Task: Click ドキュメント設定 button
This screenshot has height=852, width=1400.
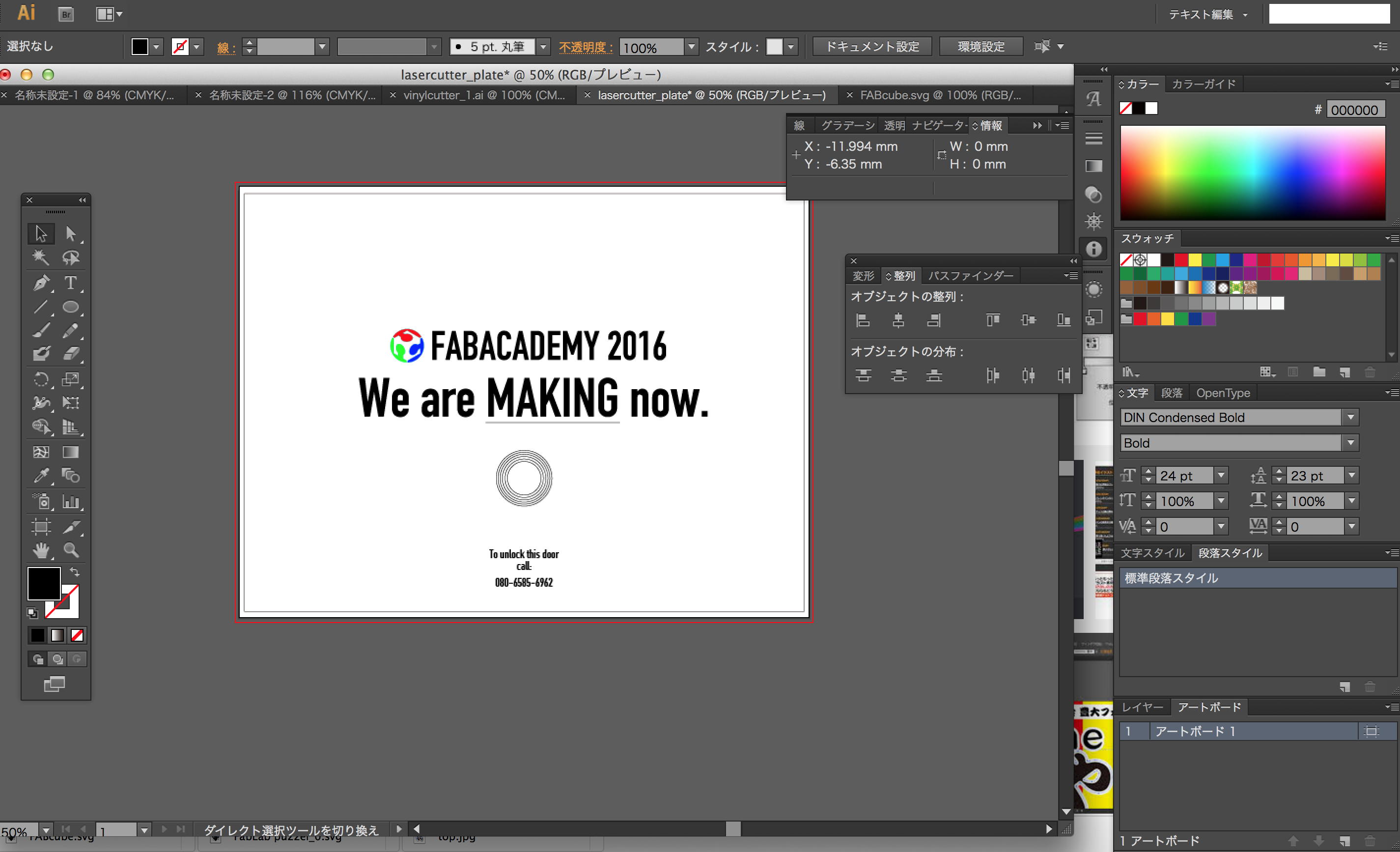Action: tap(872, 47)
